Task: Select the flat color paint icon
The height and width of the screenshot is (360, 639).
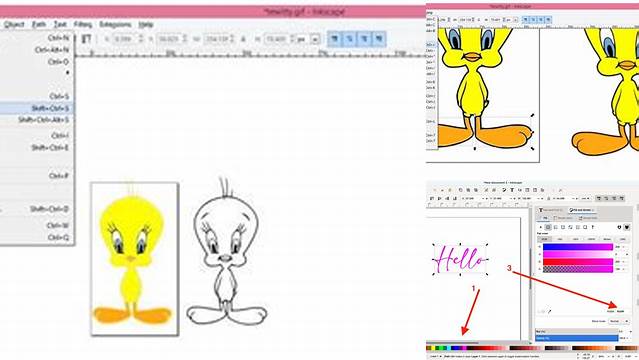Action: pos(548,227)
